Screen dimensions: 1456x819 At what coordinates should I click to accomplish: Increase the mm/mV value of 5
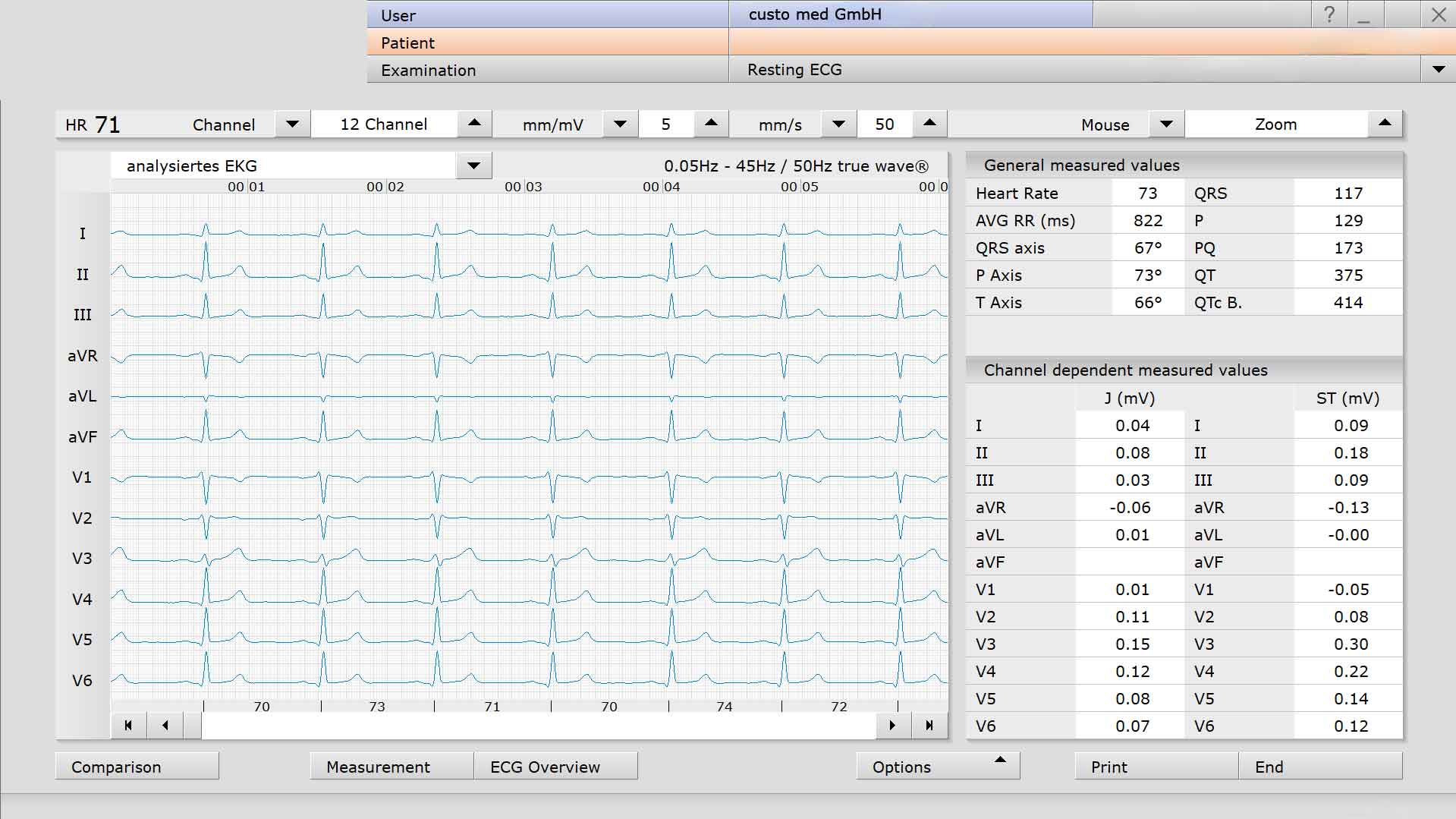[x=711, y=124]
